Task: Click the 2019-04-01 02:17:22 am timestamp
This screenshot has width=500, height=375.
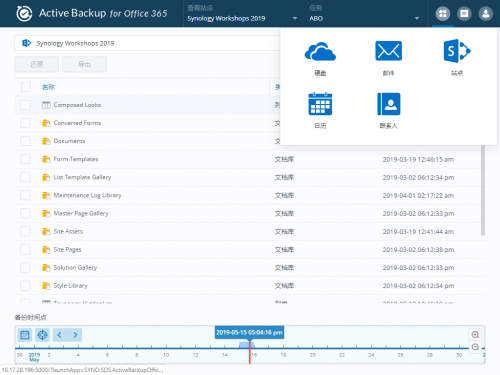Action: coord(418,195)
